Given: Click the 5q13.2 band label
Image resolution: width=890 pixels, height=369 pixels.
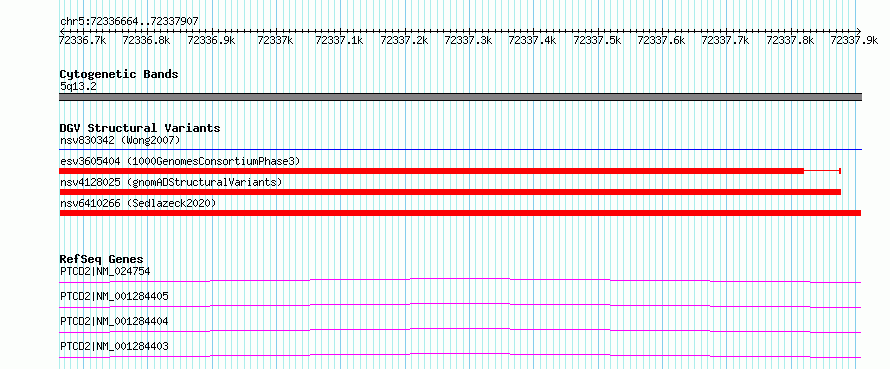Looking at the screenshot, I should 78,86.
